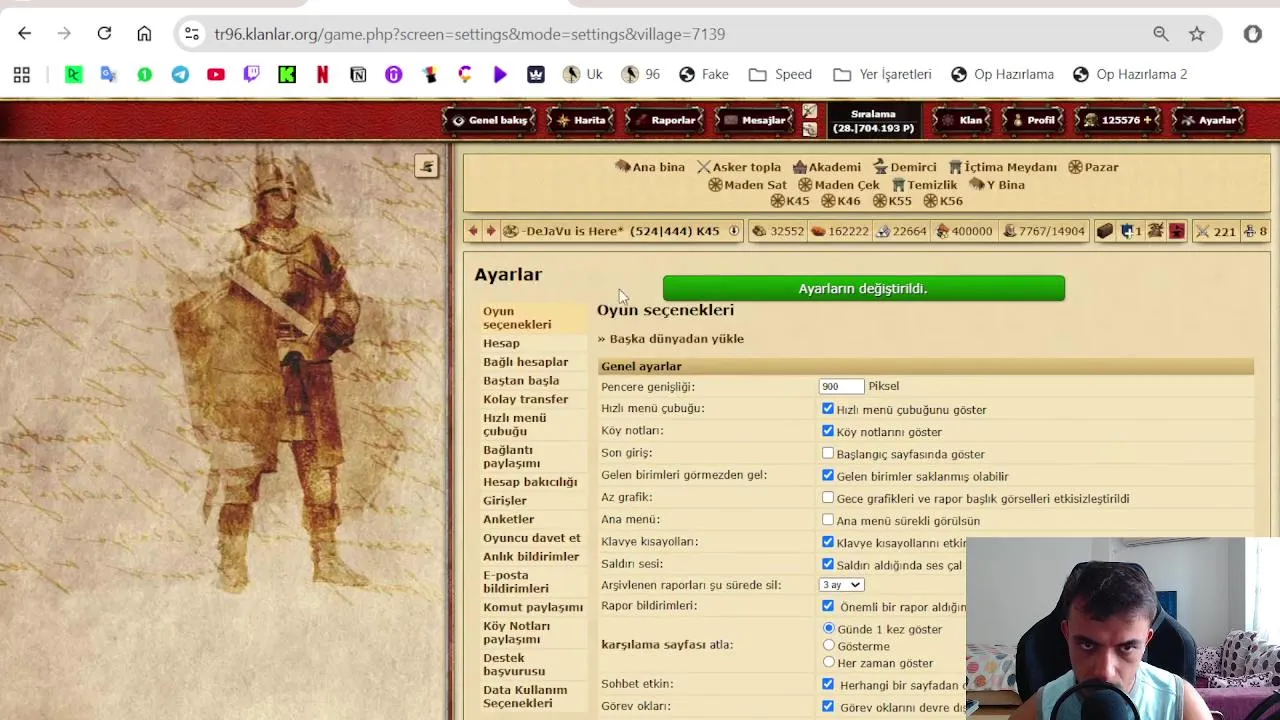Screen dimensions: 1280x720
Task: Edit the Pencere genişliği pixel field
Action: [841, 386]
